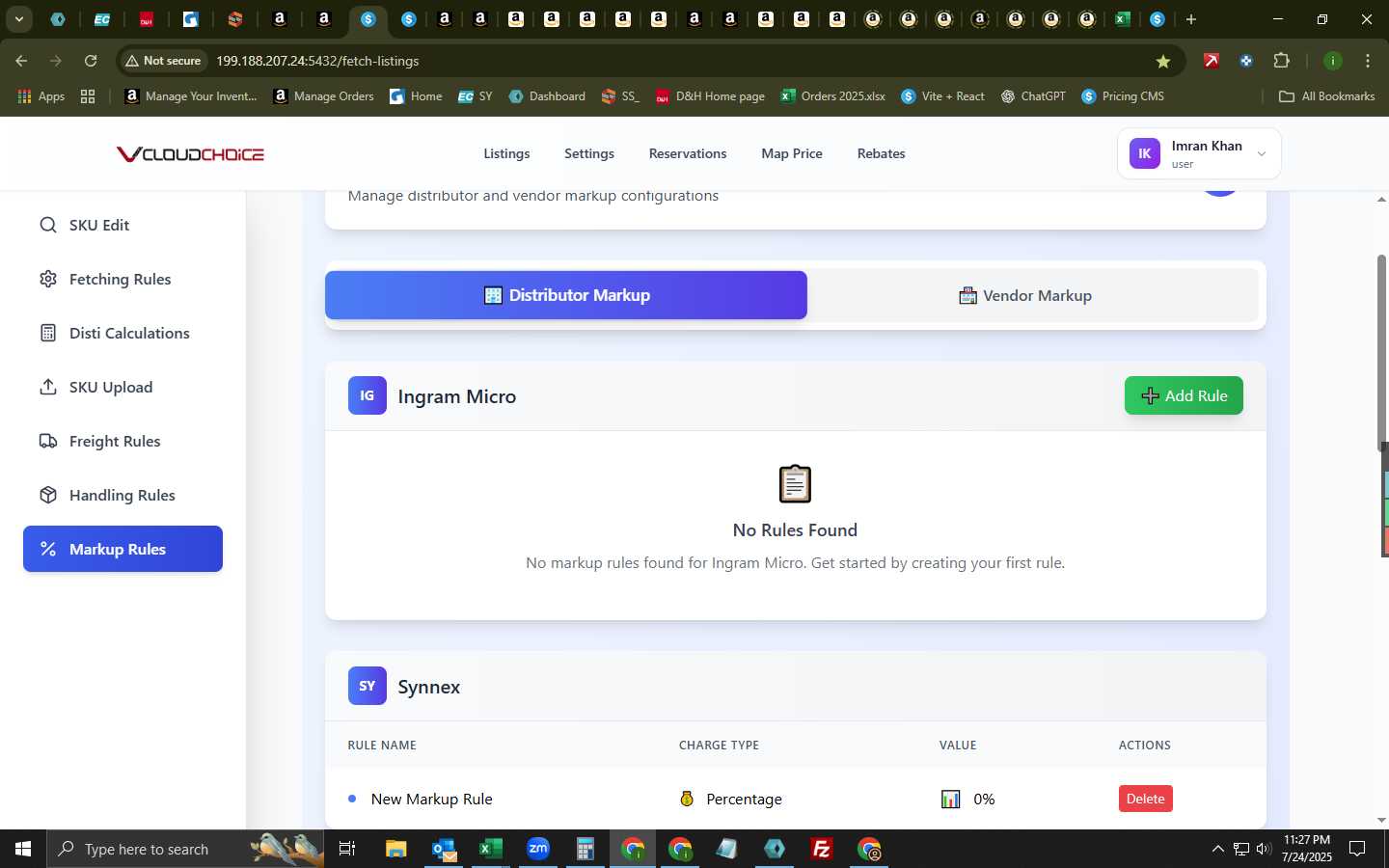Open notification center in system tray

point(1357,849)
